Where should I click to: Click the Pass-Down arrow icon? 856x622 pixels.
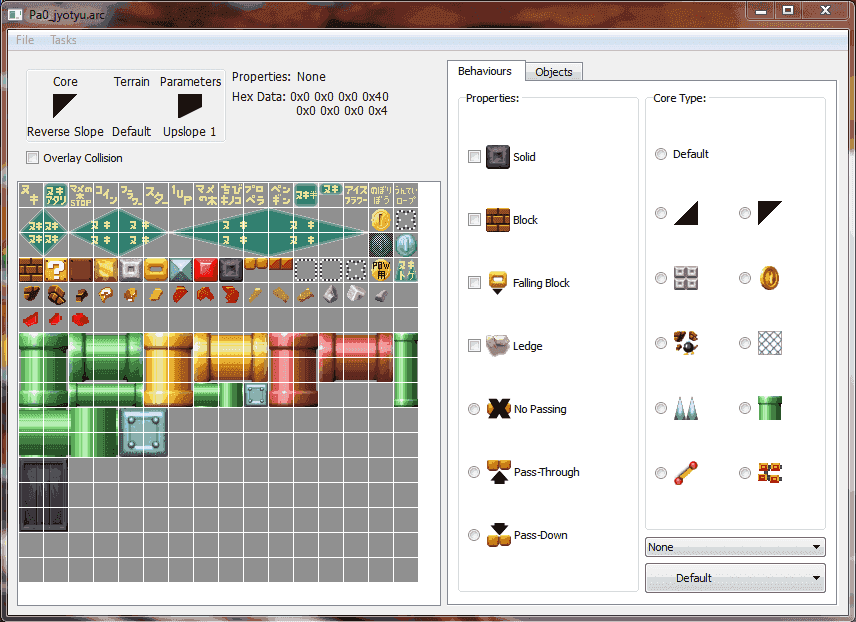(x=498, y=535)
